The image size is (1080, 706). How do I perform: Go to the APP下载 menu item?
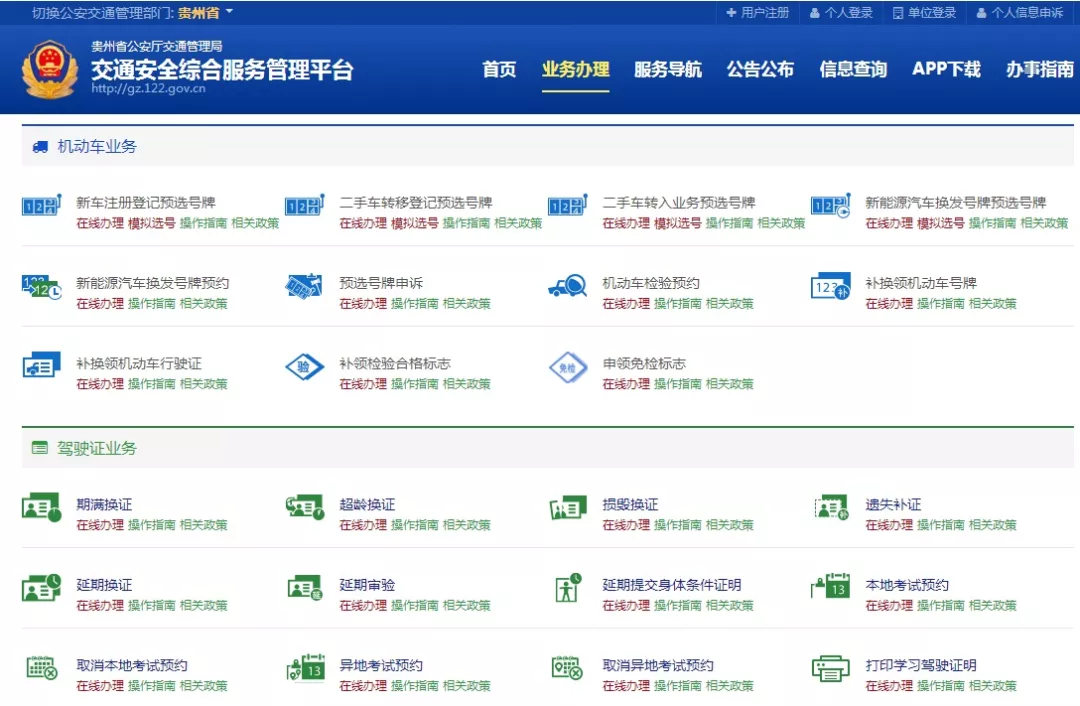pos(946,70)
